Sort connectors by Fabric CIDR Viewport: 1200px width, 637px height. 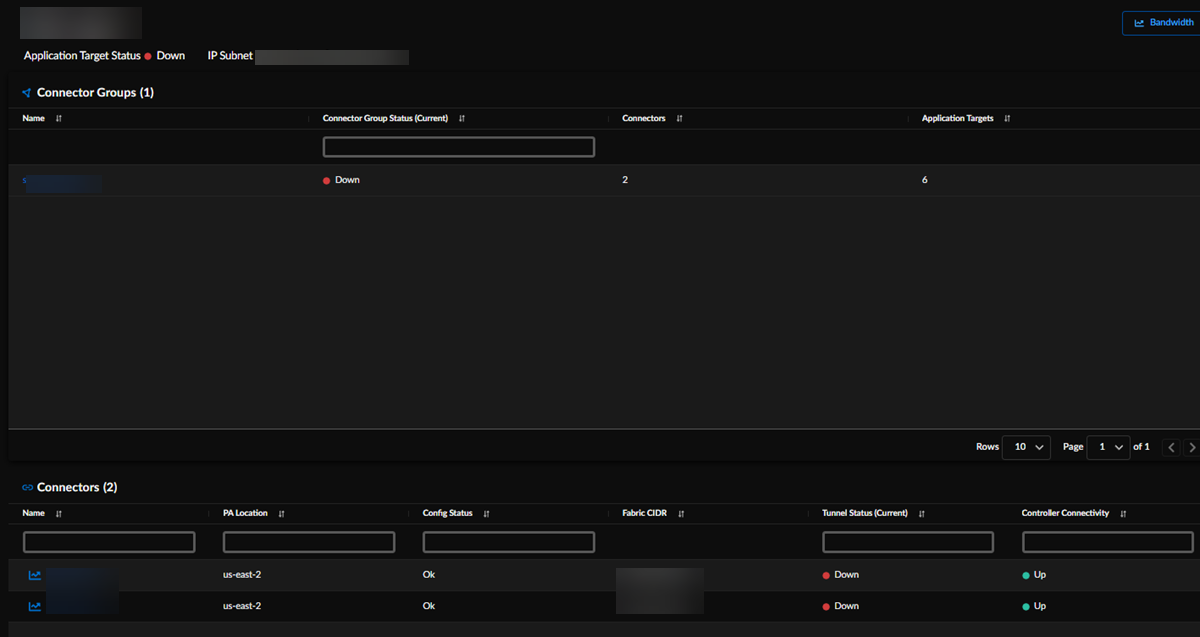pos(681,514)
